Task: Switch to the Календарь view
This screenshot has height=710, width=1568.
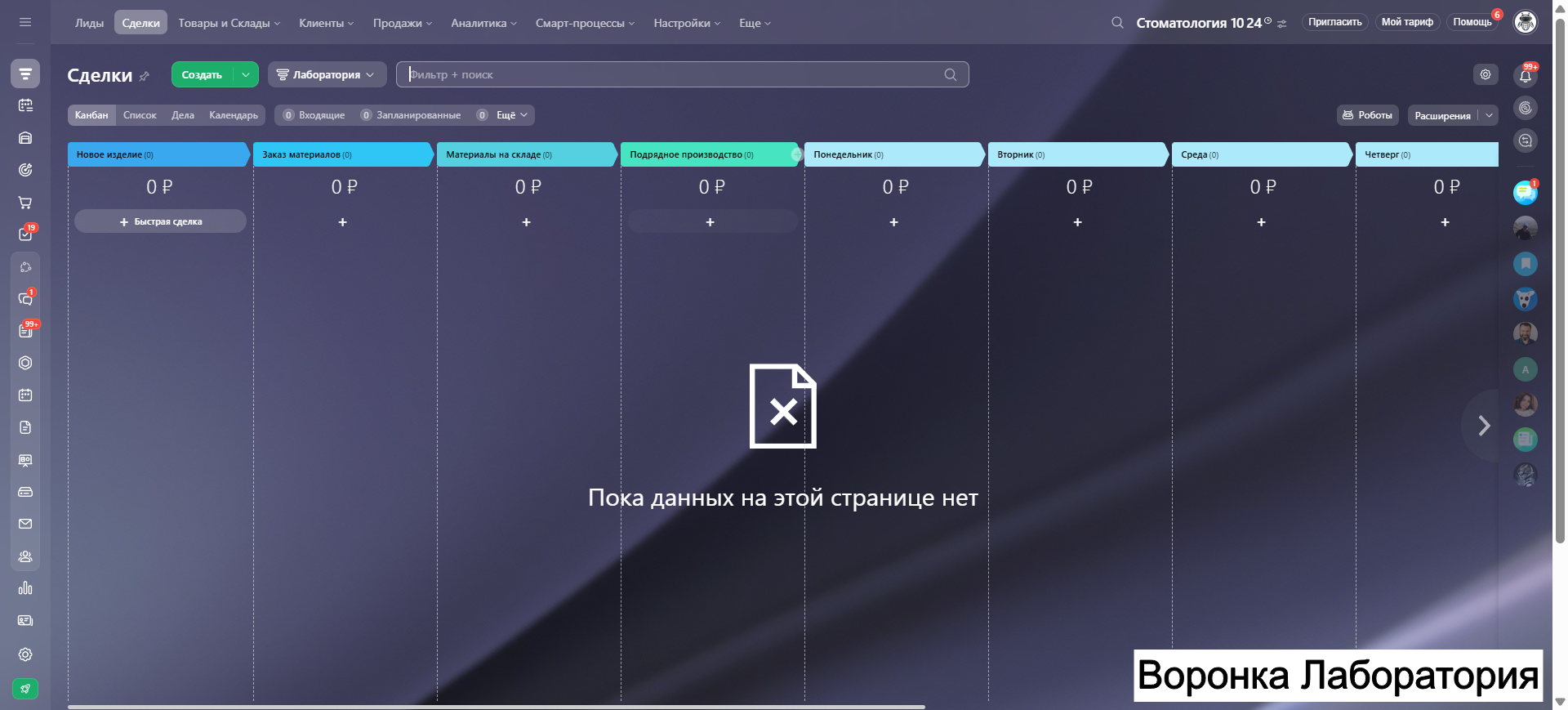Action: pyautogui.click(x=234, y=115)
